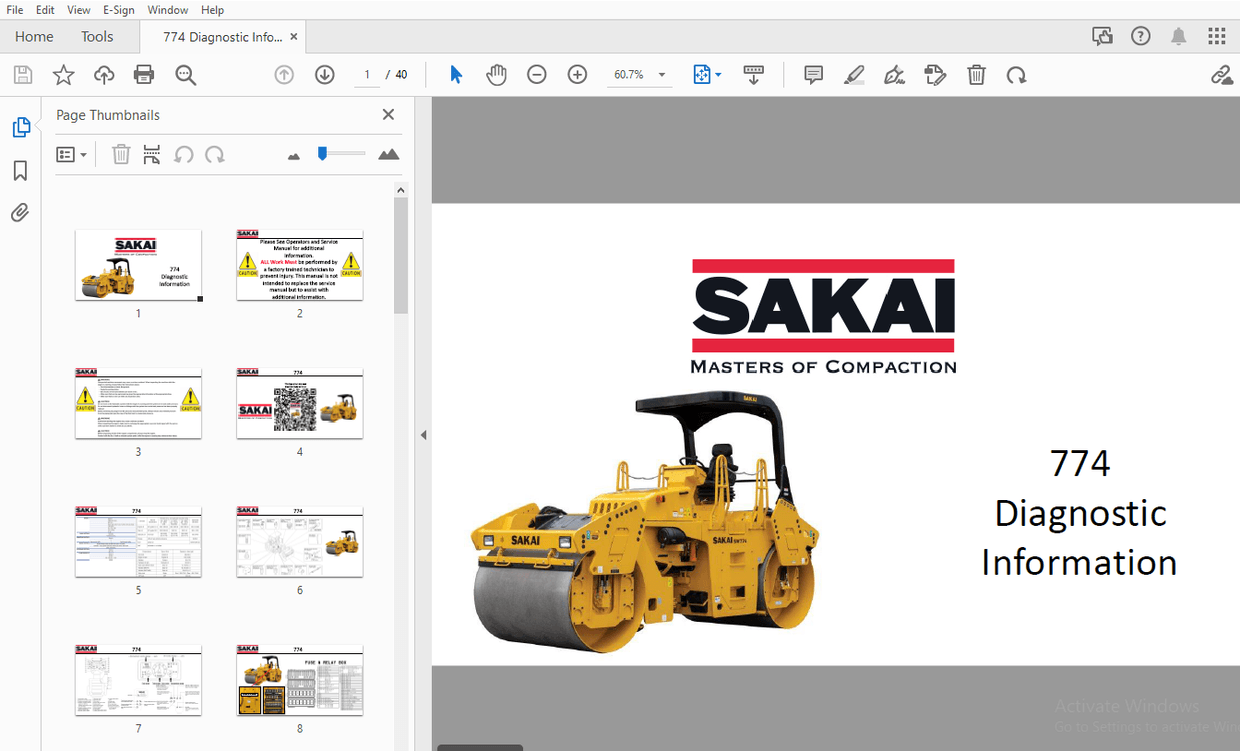Select page 4 QR code thumbnail
The image size is (1240, 751).
click(x=299, y=403)
